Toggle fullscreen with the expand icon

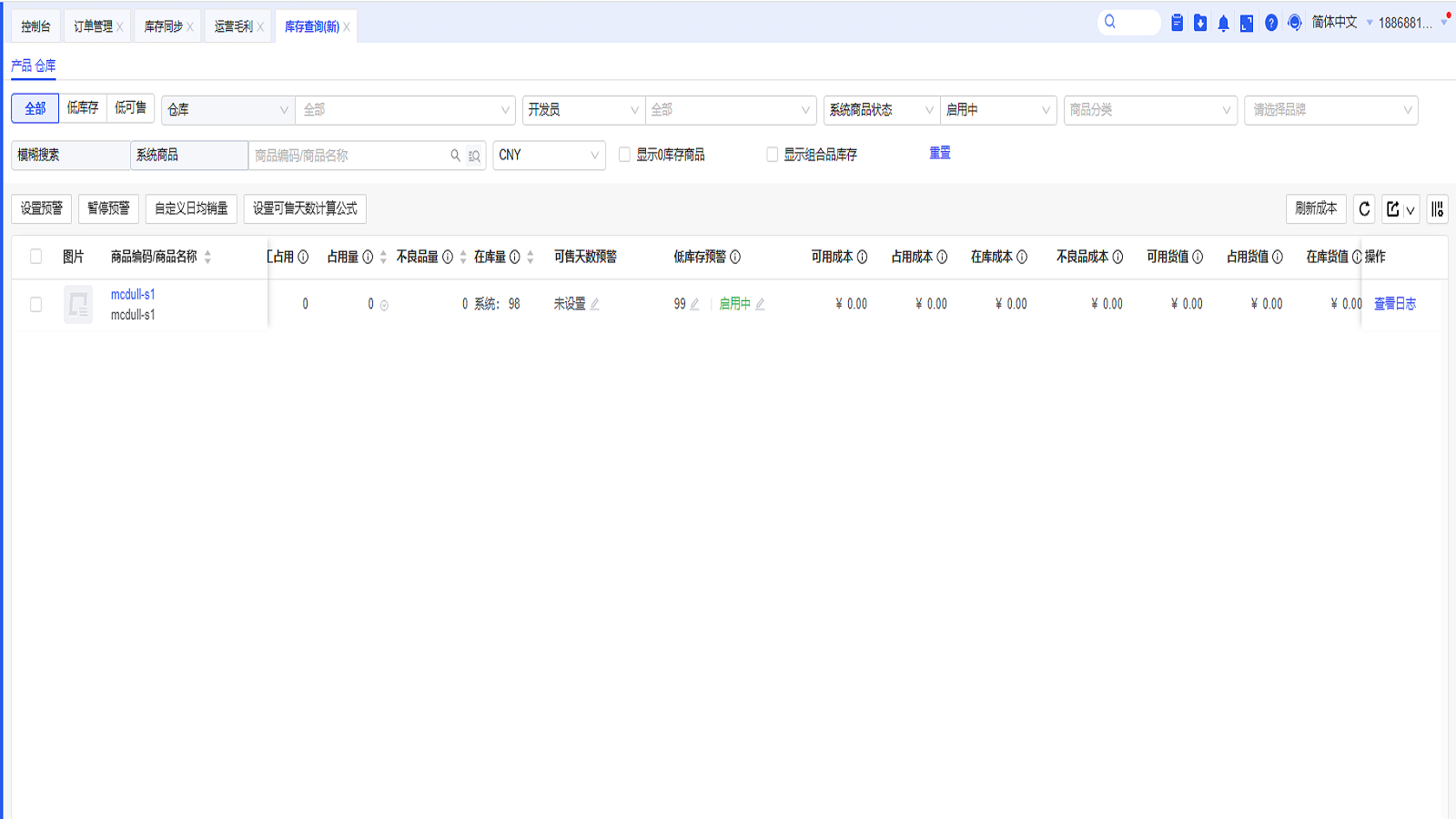point(1247,23)
